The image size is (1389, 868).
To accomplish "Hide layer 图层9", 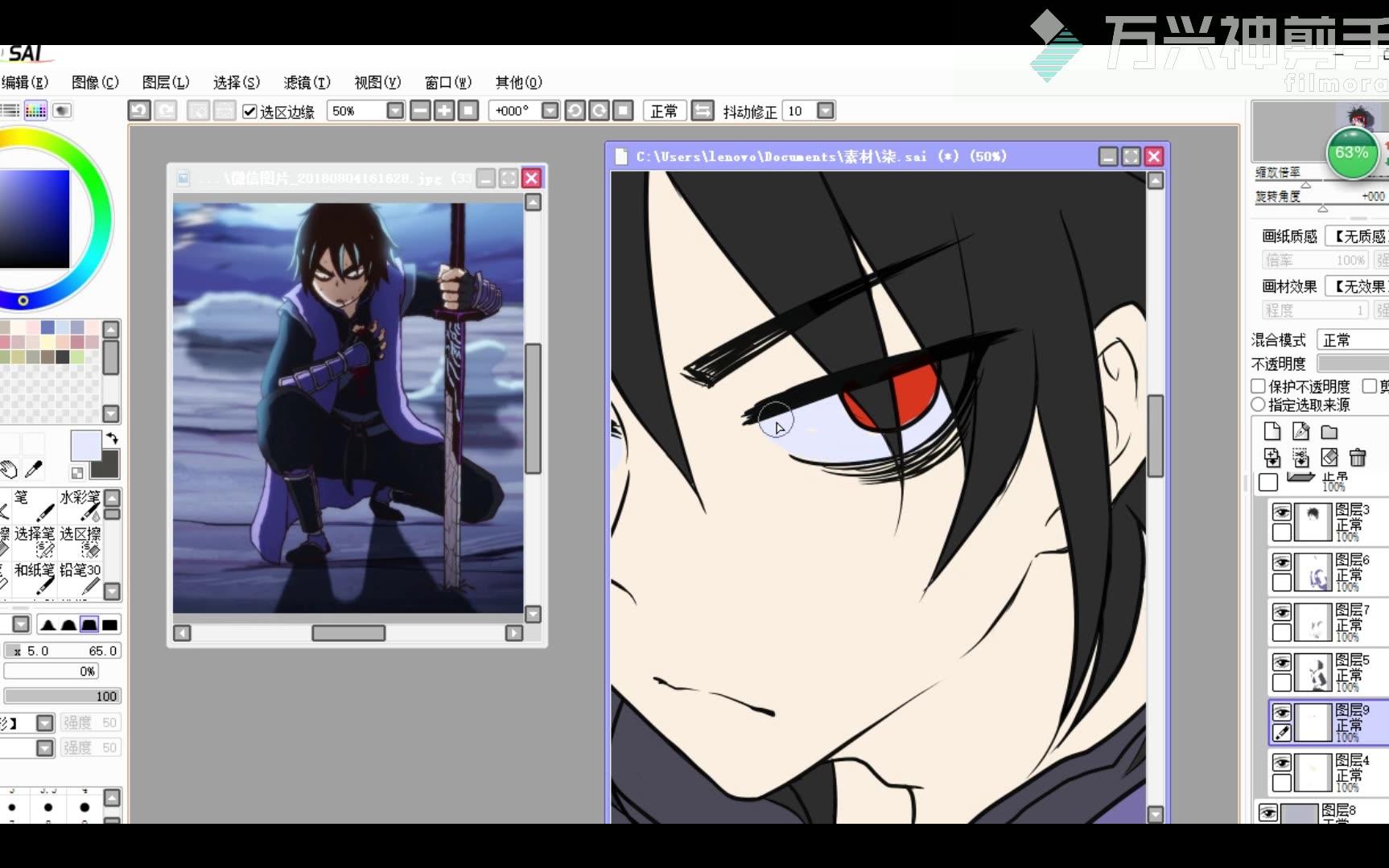I will coord(1281,713).
